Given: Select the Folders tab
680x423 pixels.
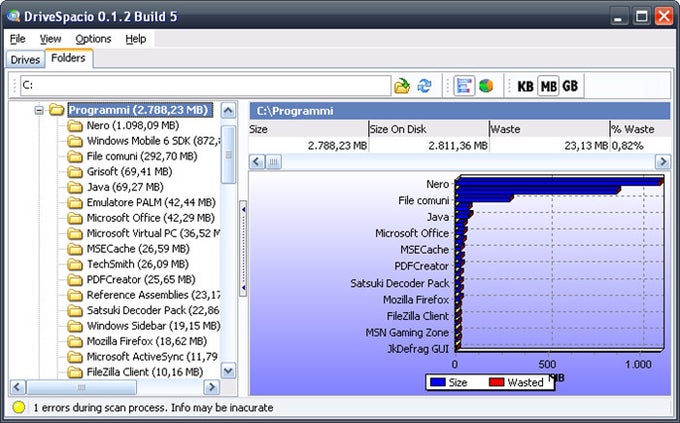Looking at the screenshot, I should (68, 58).
